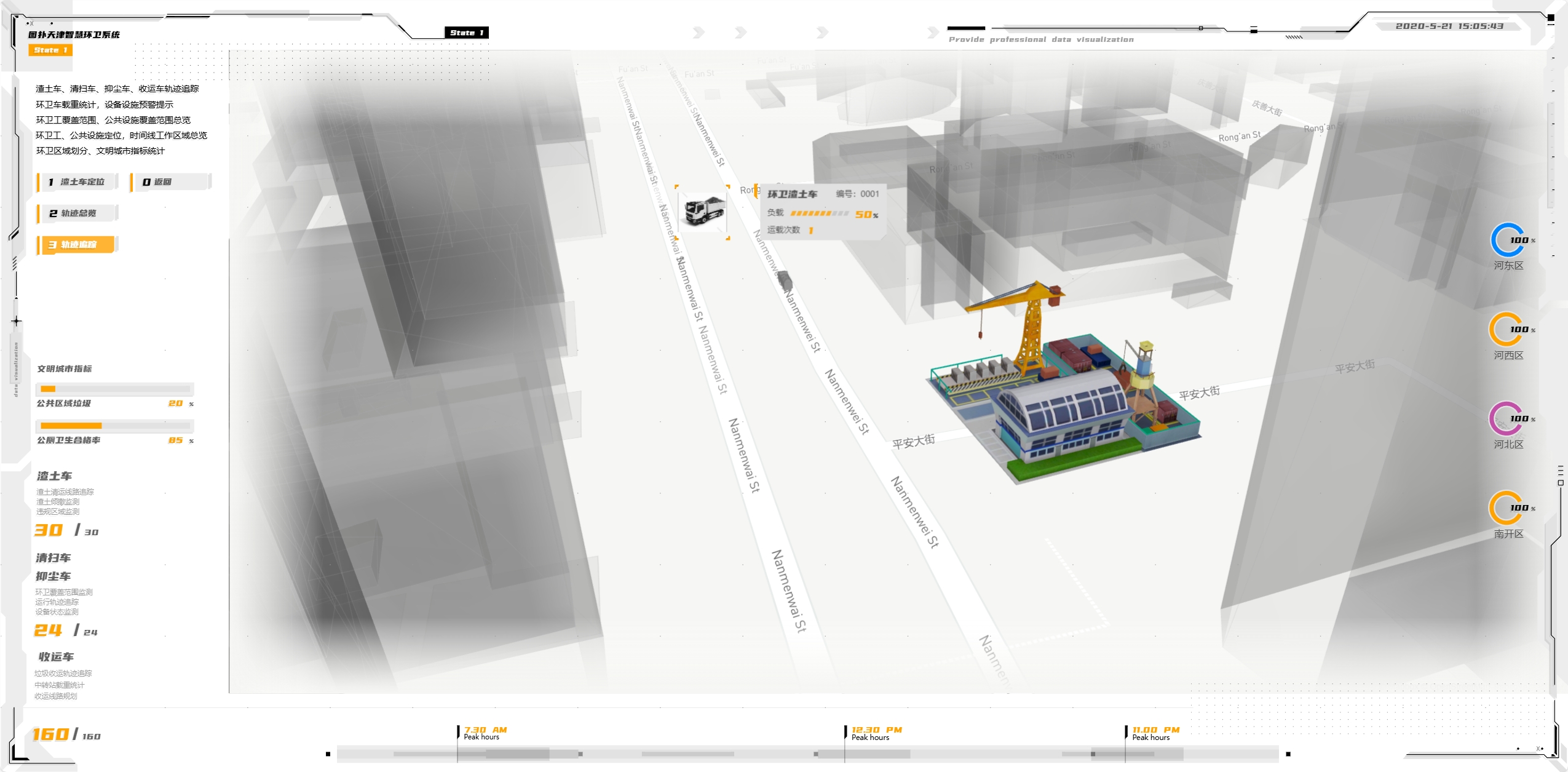1568x772 pixels.
Task: Select the 河东区 blue ring gauge
Action: (x=1508, y=241)
